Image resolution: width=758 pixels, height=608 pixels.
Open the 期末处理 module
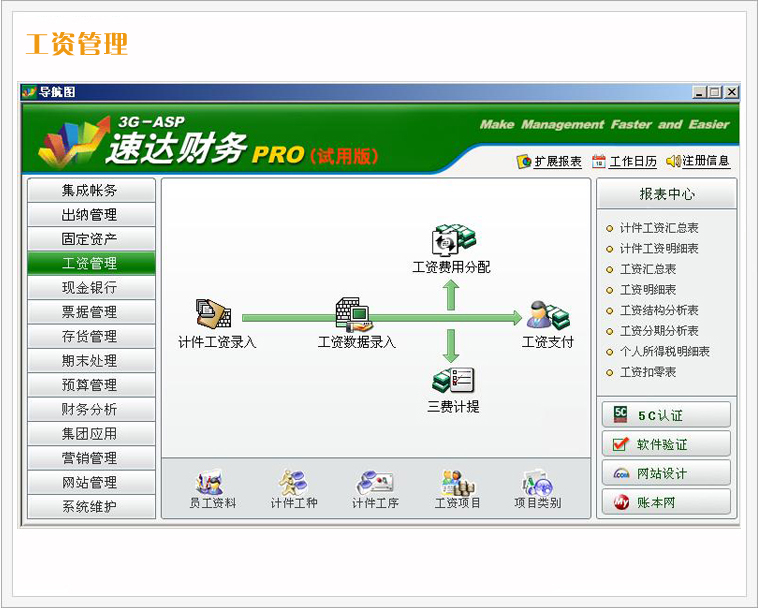[x=91, y=361]
